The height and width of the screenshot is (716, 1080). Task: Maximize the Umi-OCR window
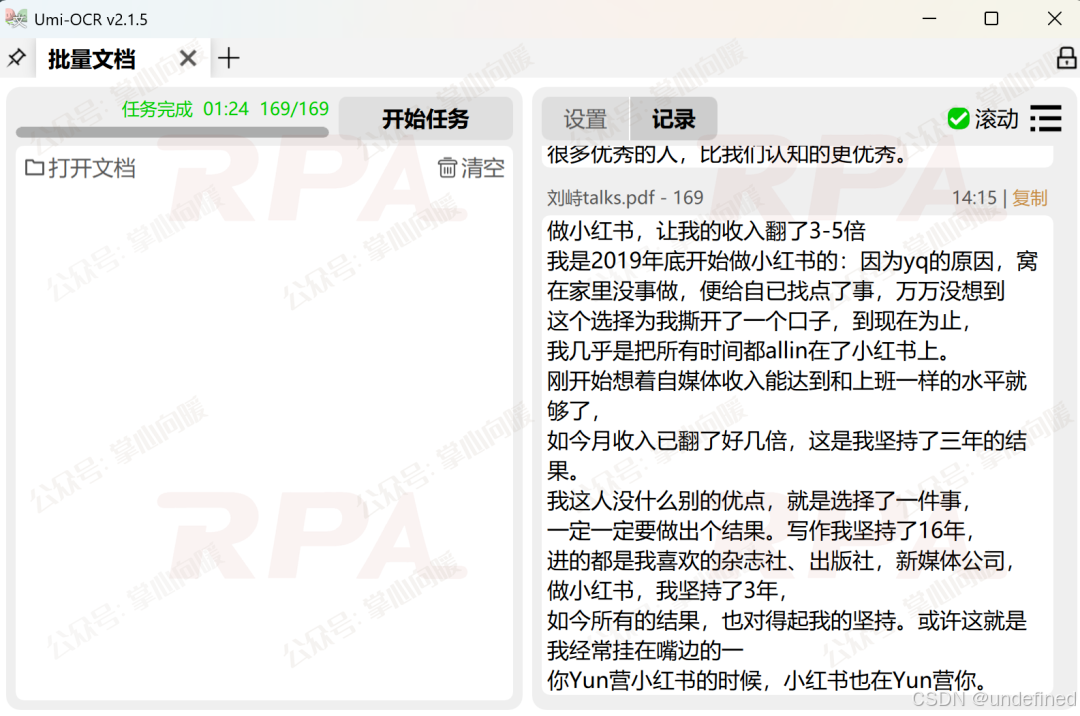pos(991,19)
